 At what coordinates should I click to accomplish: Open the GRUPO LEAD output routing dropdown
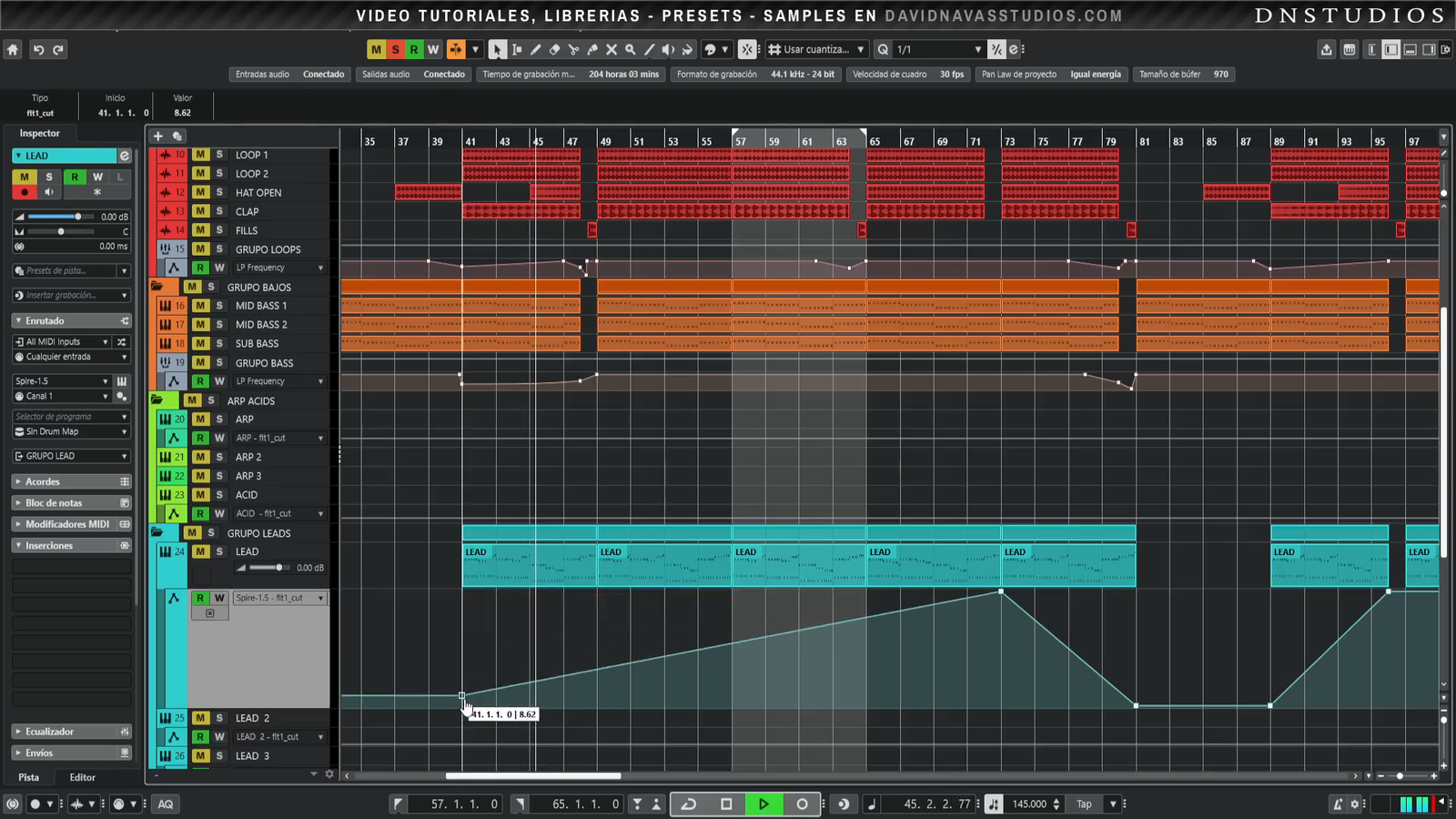(x=71, y=456)
